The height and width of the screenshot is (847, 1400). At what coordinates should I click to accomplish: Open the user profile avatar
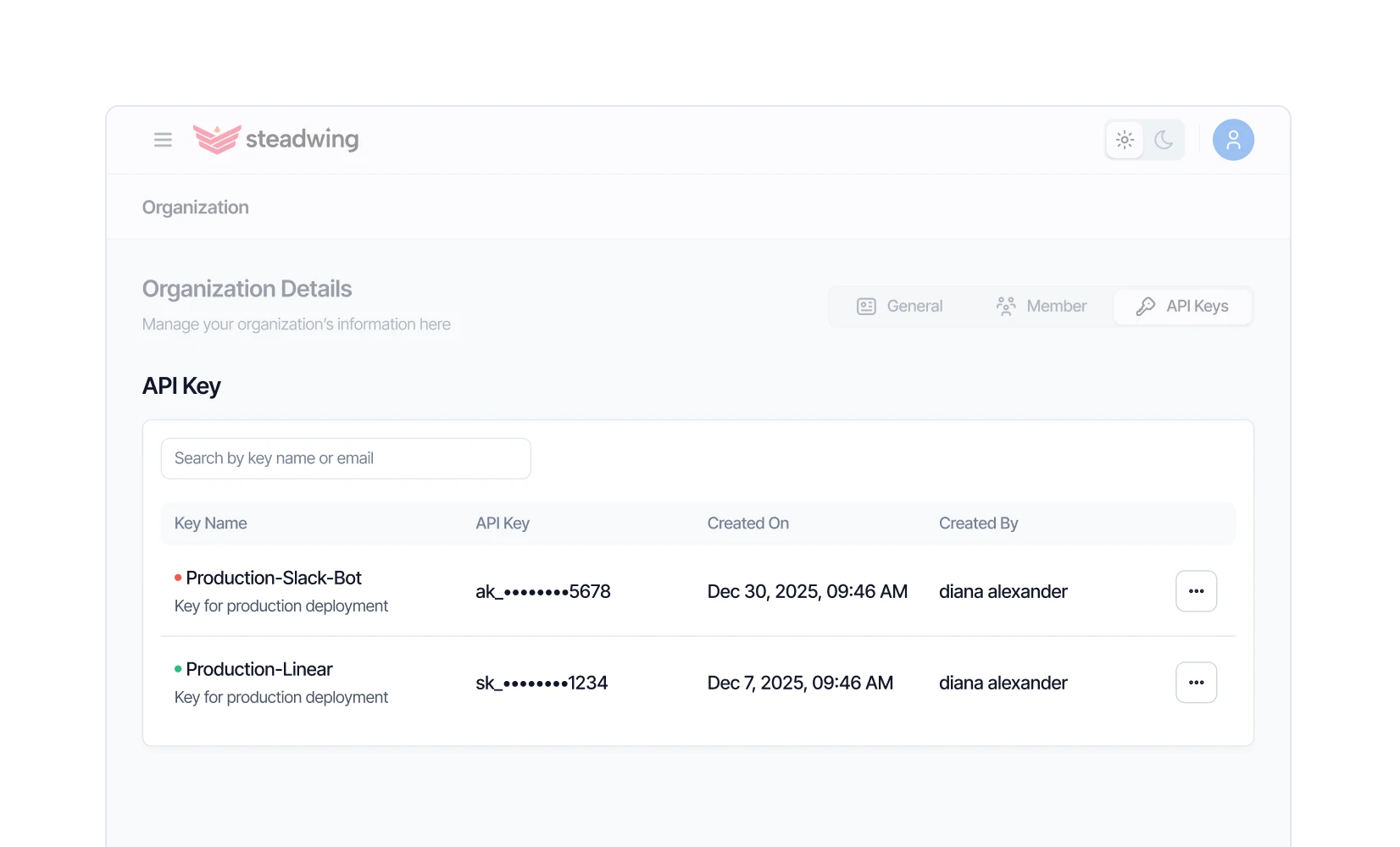point(1233,140)
